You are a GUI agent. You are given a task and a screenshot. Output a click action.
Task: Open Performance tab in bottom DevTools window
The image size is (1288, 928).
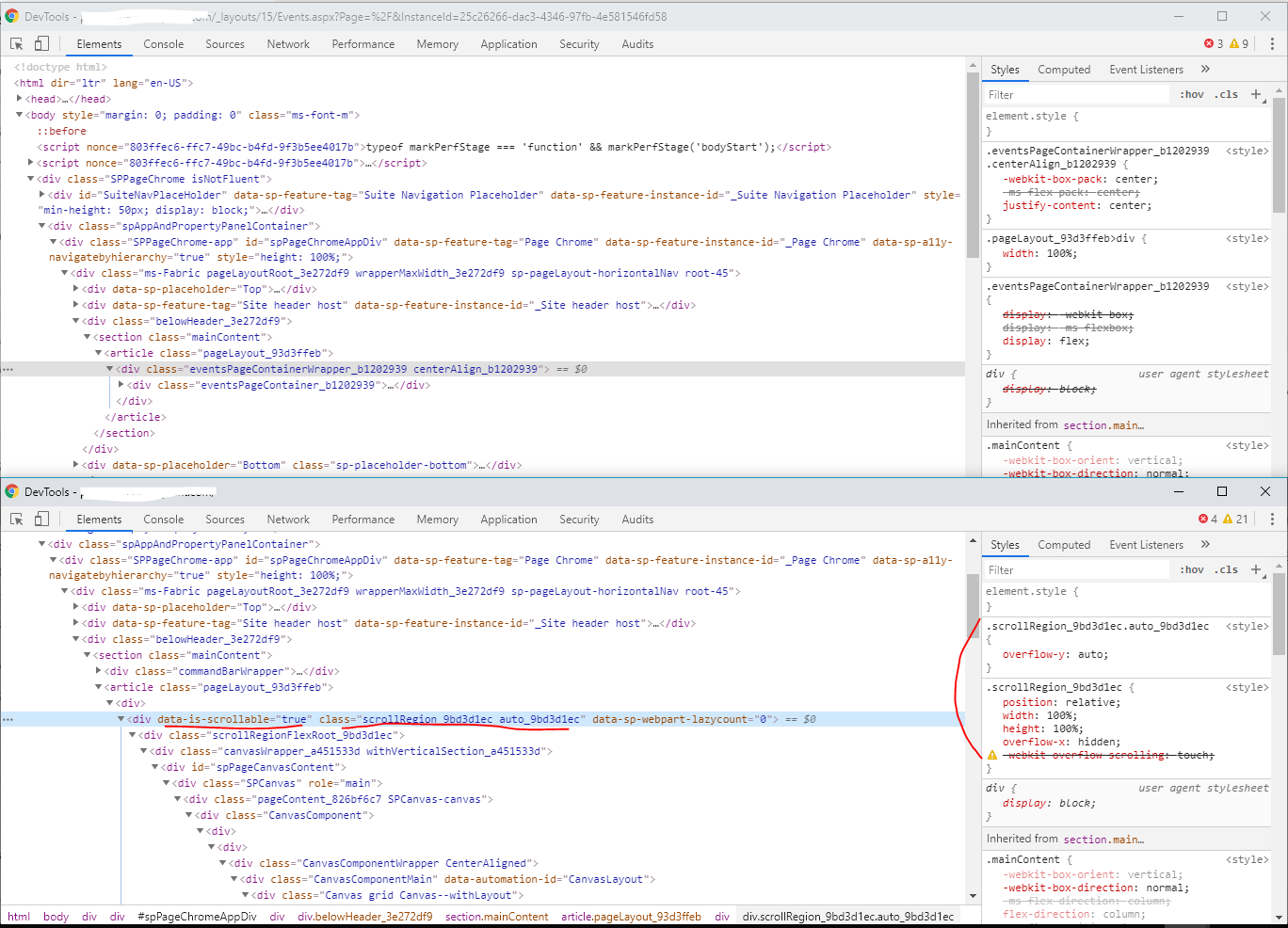pyautogui.click(x=363, y=520)
